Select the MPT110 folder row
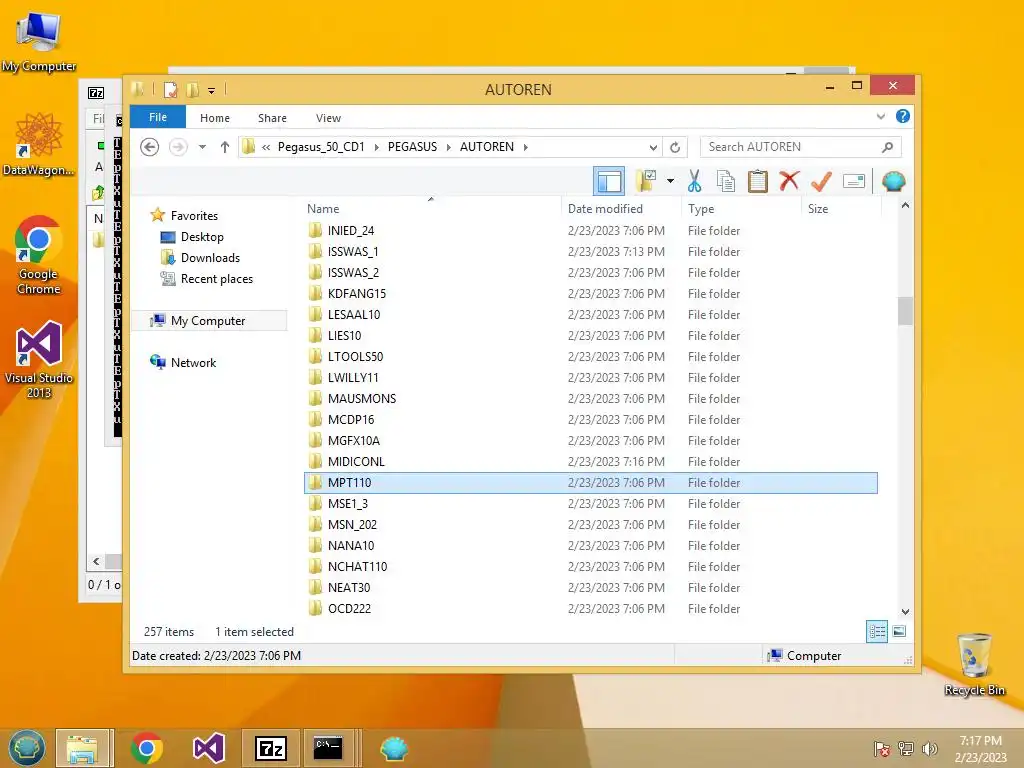1024x768 pixels. click(x=591, y=483)
